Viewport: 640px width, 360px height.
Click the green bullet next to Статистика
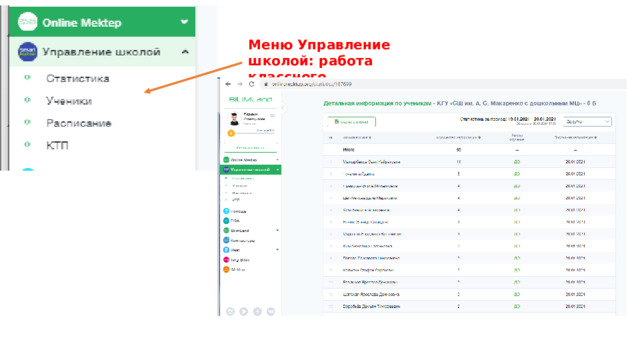(x=27, y=77)
